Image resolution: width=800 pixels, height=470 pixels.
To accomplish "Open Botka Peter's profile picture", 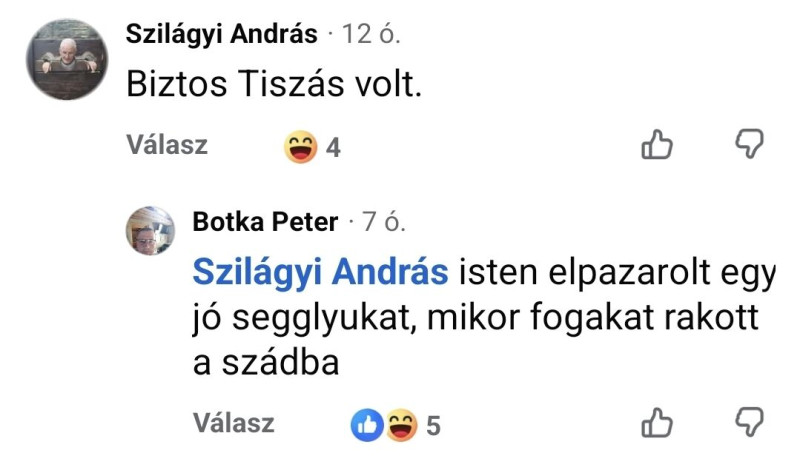I will tap(151, 231).
